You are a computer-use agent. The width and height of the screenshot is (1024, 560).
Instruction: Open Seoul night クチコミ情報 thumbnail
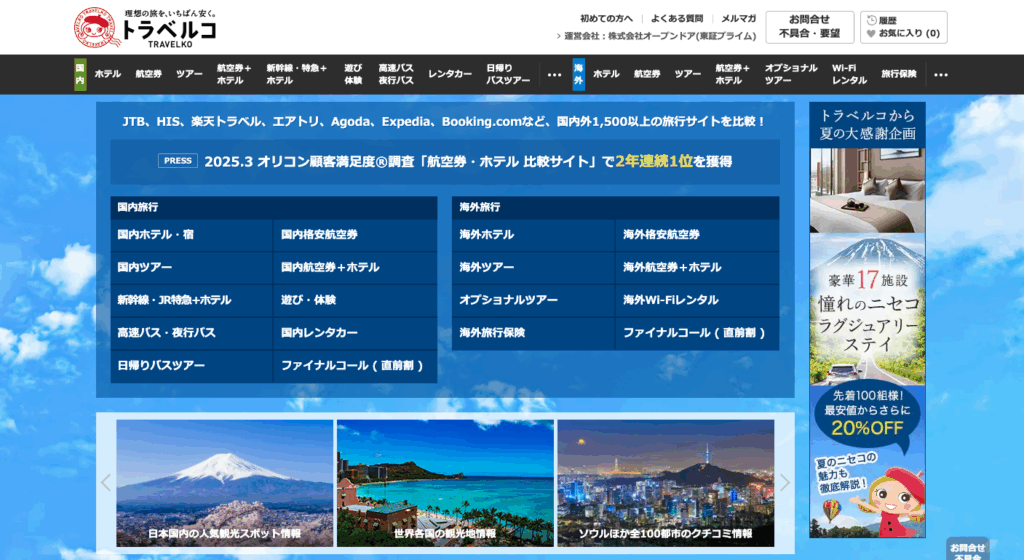tap(665, 483)
